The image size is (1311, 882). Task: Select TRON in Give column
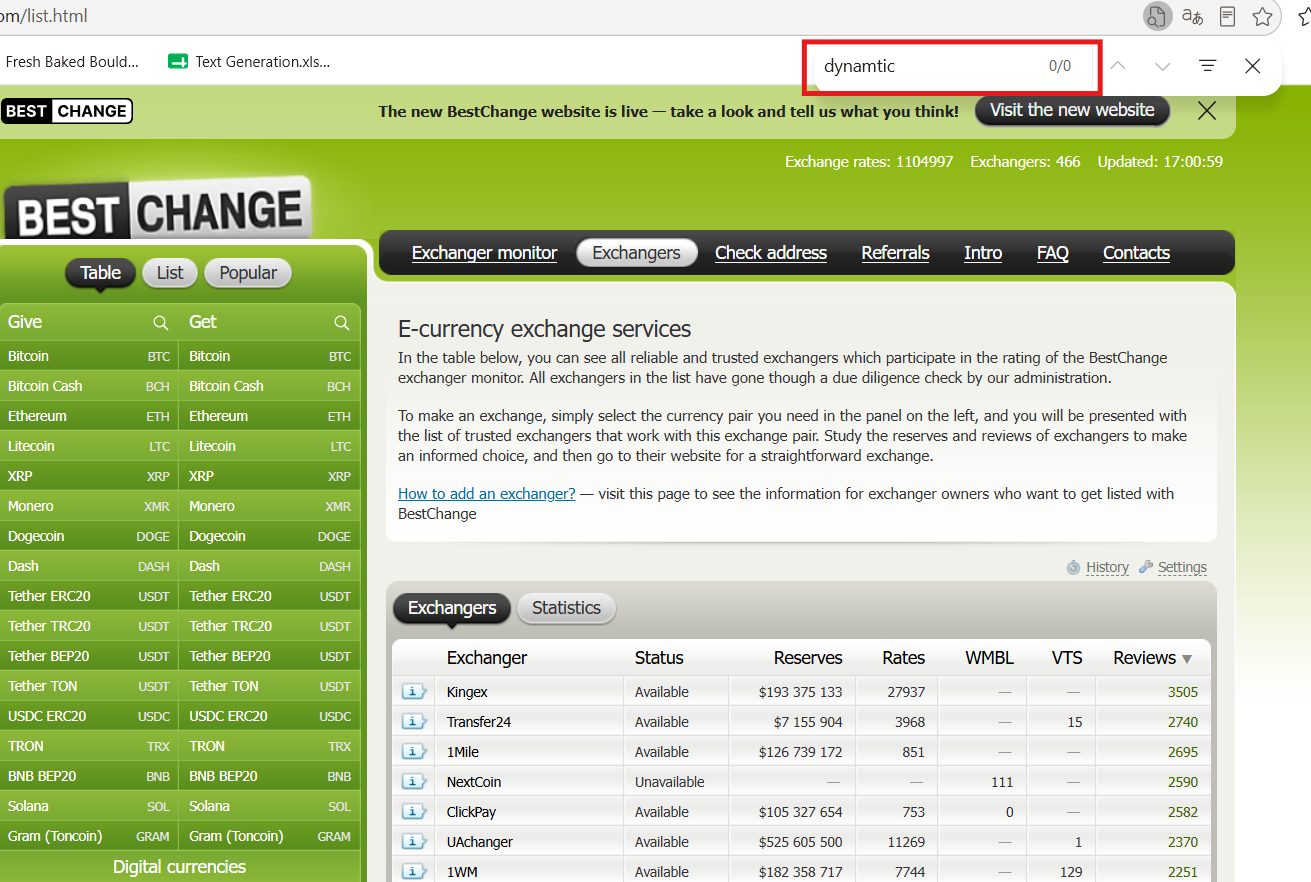pos(89,746)
